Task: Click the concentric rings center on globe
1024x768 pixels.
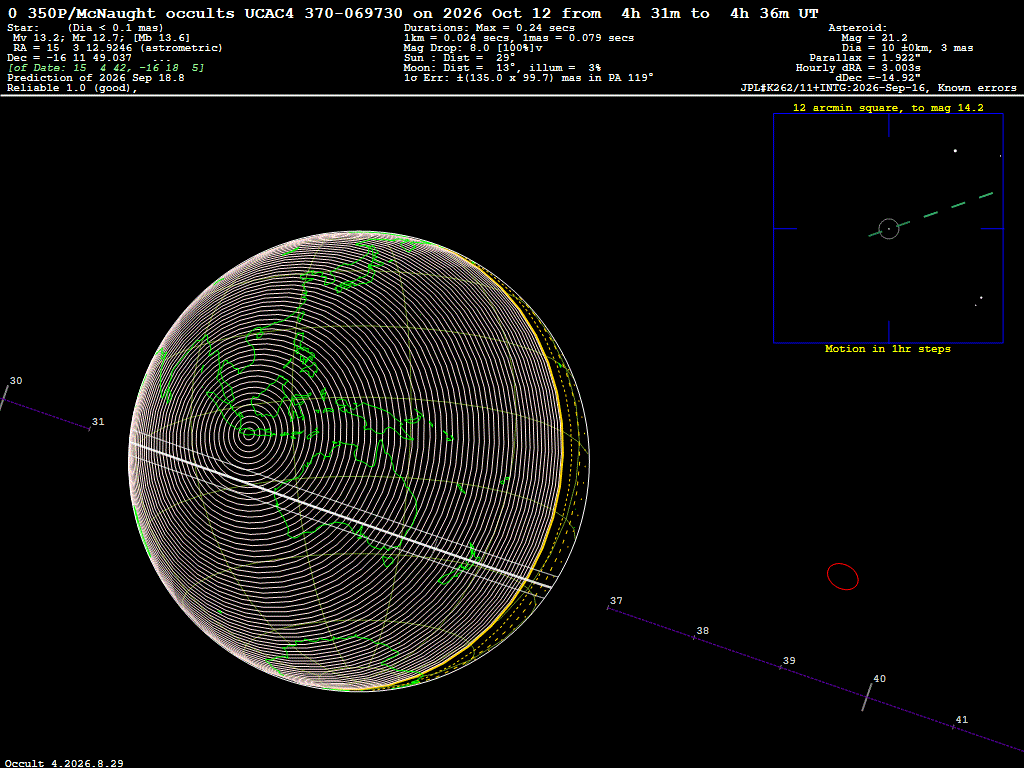Action: coord(249,432)
